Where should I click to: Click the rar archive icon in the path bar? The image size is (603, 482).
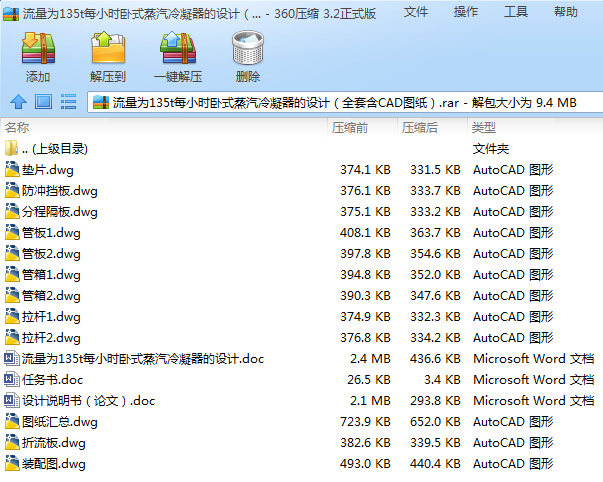(101, 103)
